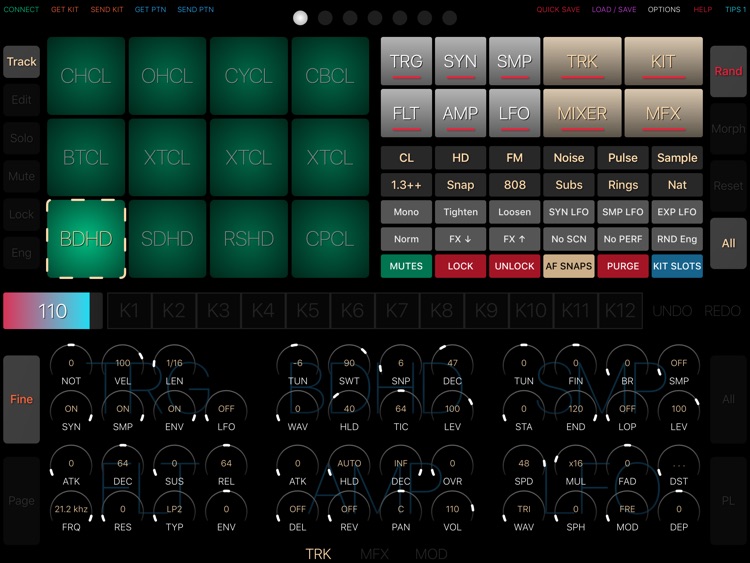Click the red LOCK button
750x563 pixels.
click(x=460, y=266)
